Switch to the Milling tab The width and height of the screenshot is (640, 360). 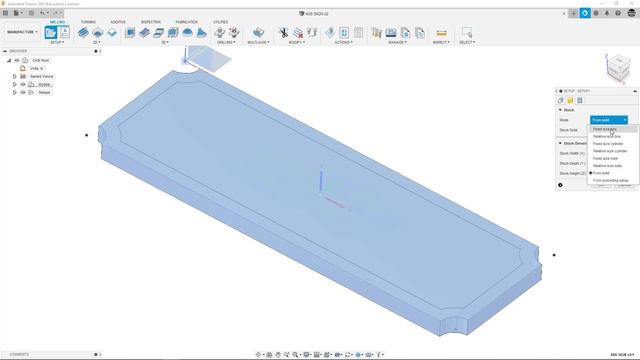tap(58, 22)
